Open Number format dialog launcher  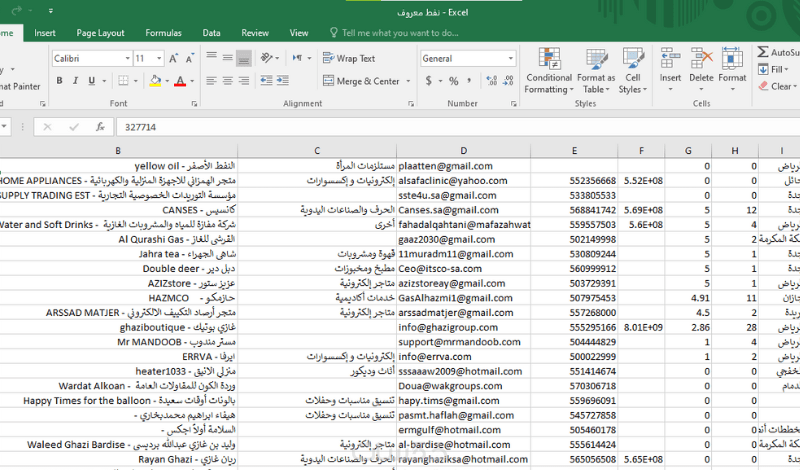point(513,104)
